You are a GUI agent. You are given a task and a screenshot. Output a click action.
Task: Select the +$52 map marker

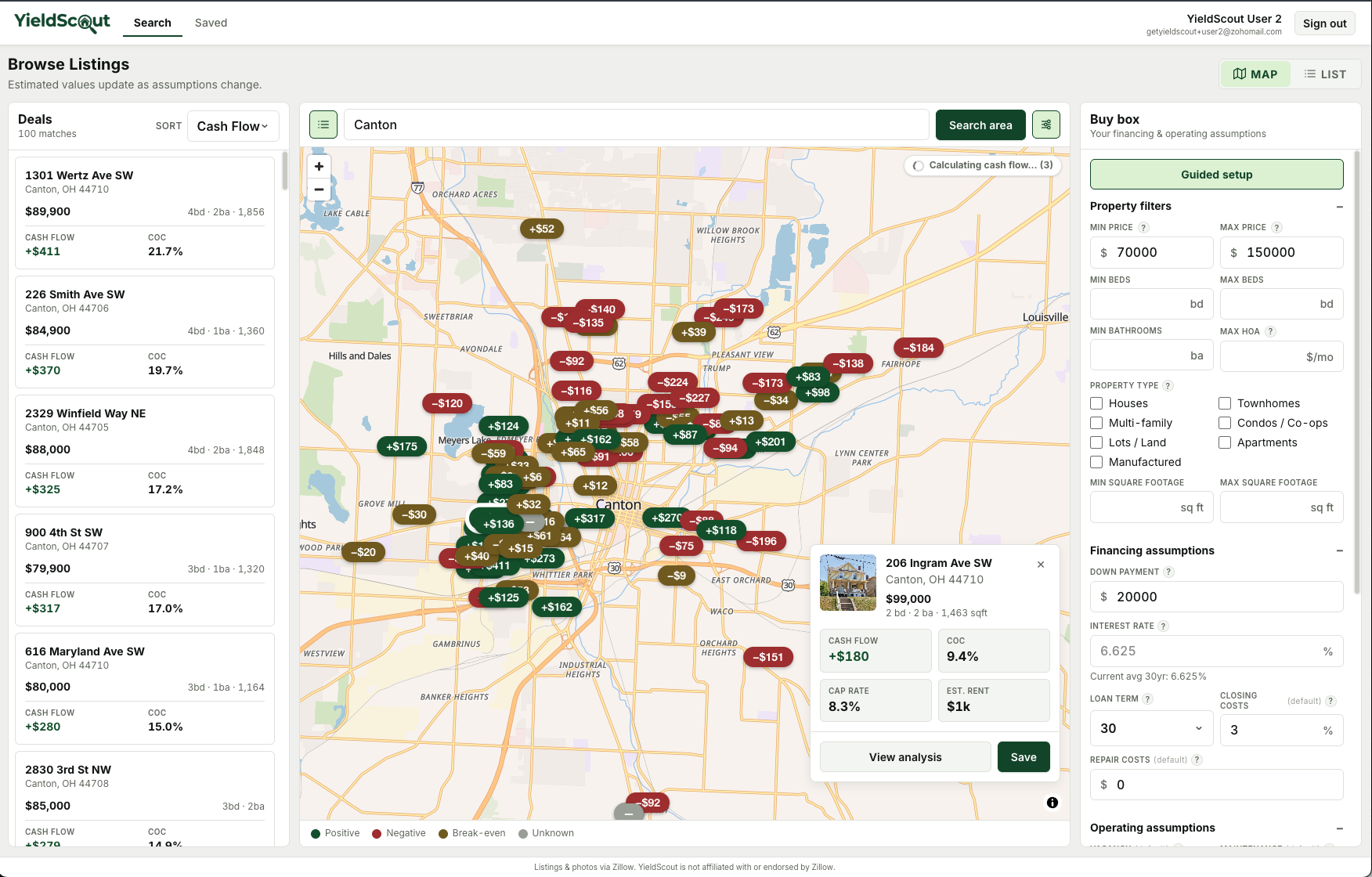(542, 229)
